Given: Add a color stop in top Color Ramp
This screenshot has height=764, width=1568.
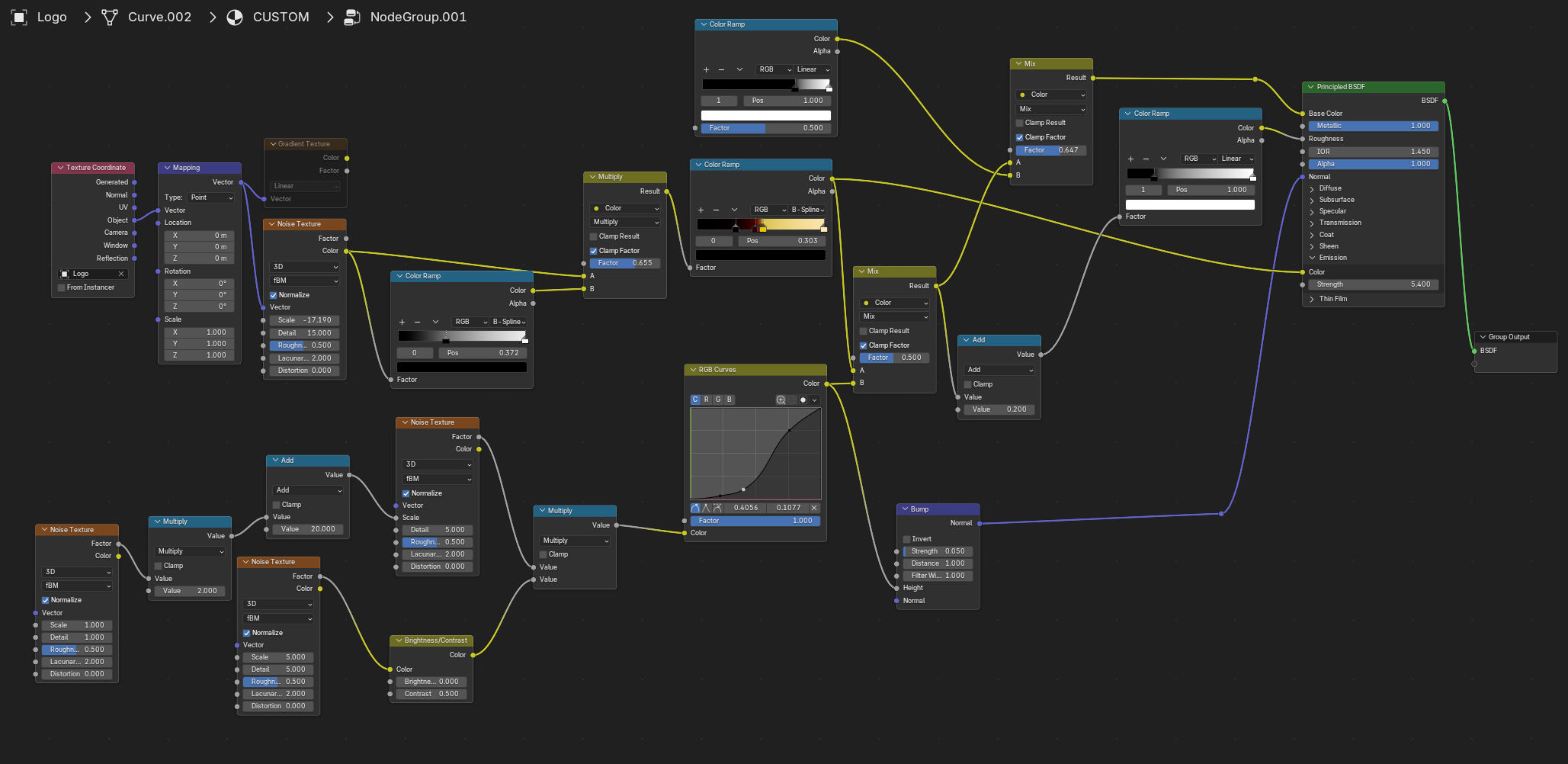Looking at the screenshot, I should coord(706,69).
